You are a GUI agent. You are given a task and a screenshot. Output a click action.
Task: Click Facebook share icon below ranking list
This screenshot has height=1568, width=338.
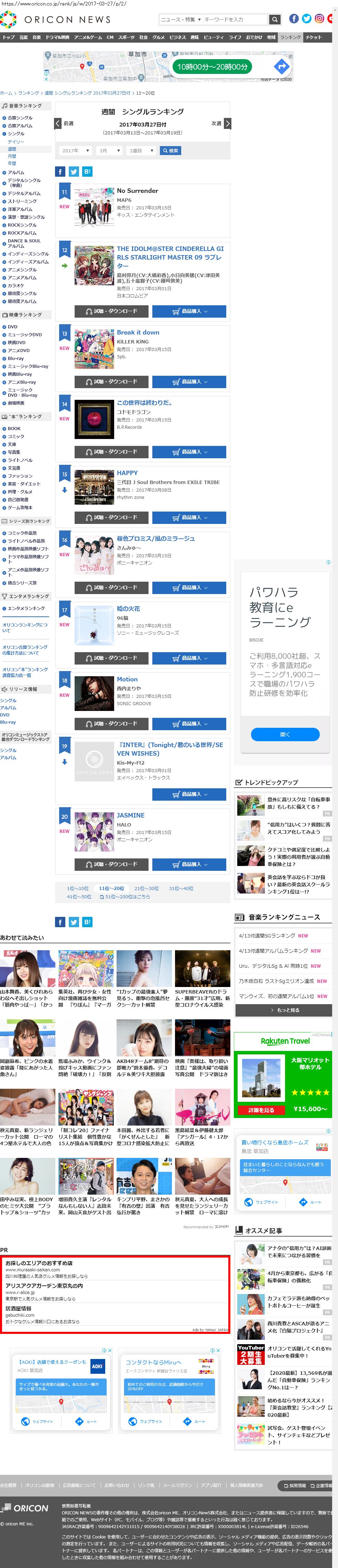[x=60, y=922]
